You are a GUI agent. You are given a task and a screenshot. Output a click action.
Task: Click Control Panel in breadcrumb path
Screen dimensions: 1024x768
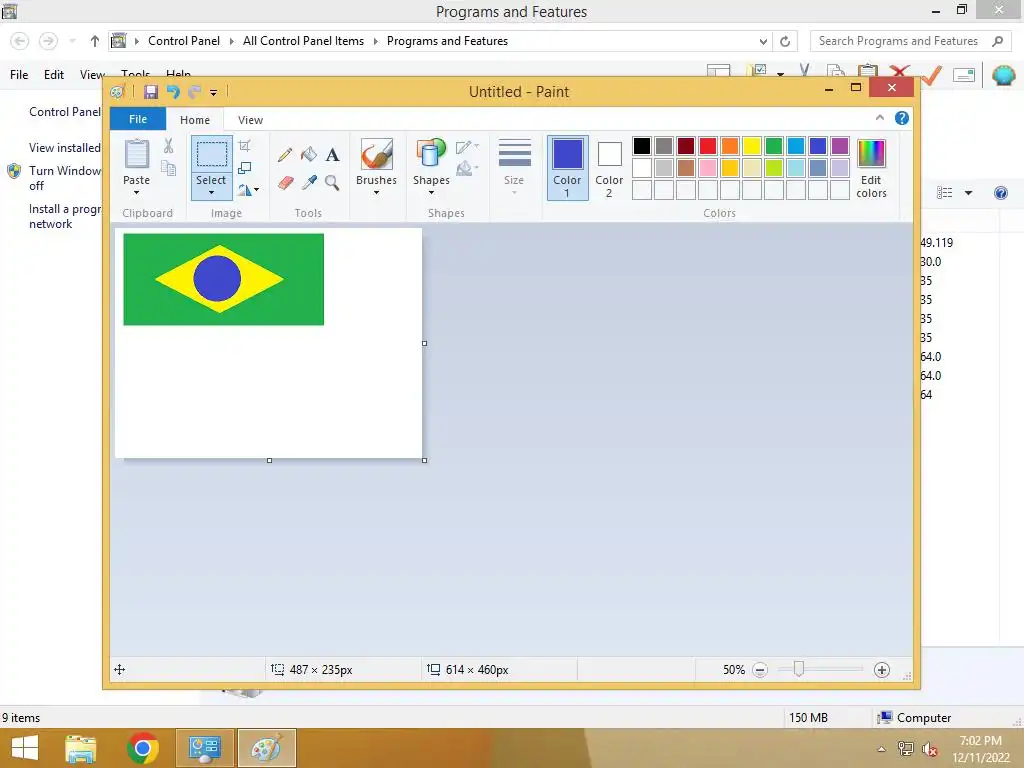[184, 41]
